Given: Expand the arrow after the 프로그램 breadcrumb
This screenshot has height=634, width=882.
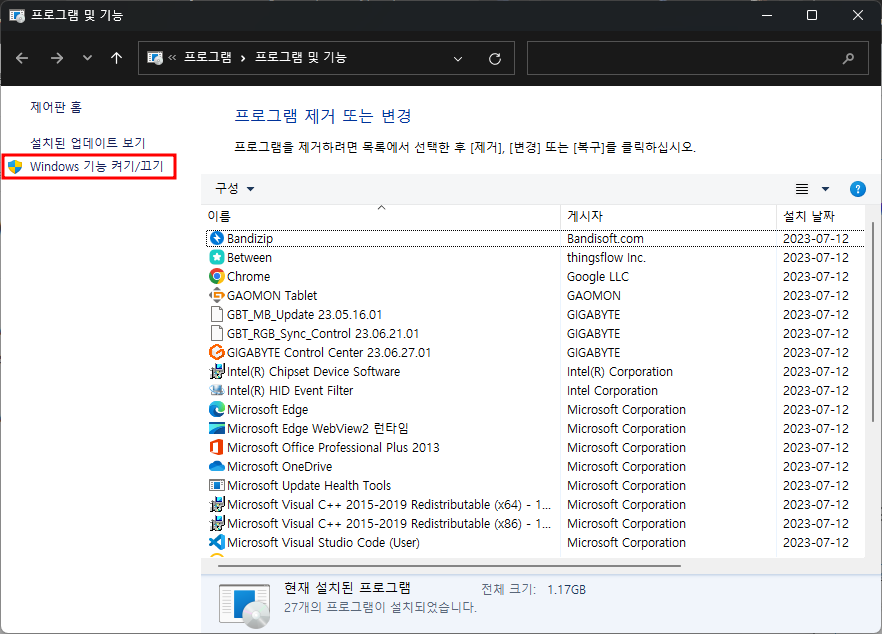Looking at the screenshot, I should coord(243,58).
